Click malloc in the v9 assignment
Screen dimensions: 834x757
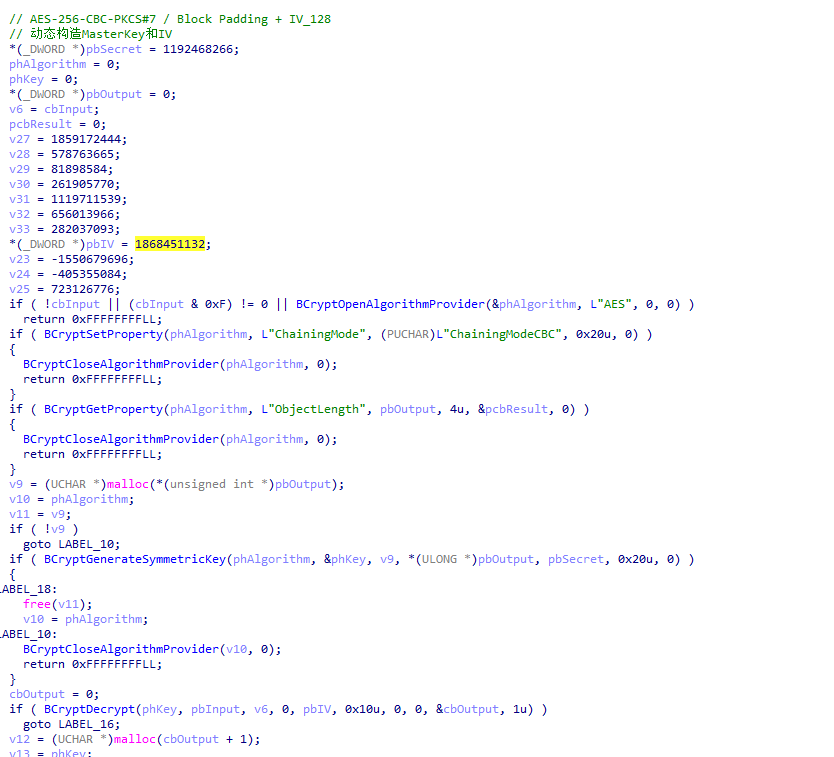128,485
